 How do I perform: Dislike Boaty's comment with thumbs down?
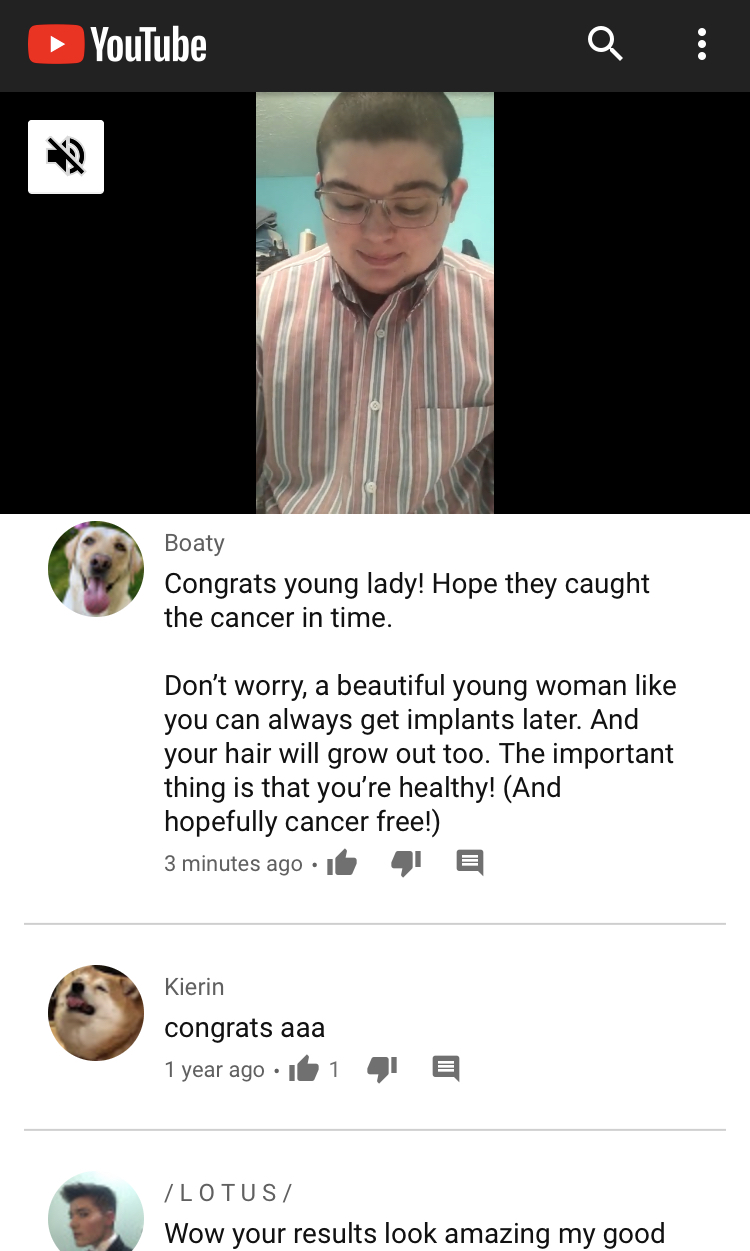(406, 862)
